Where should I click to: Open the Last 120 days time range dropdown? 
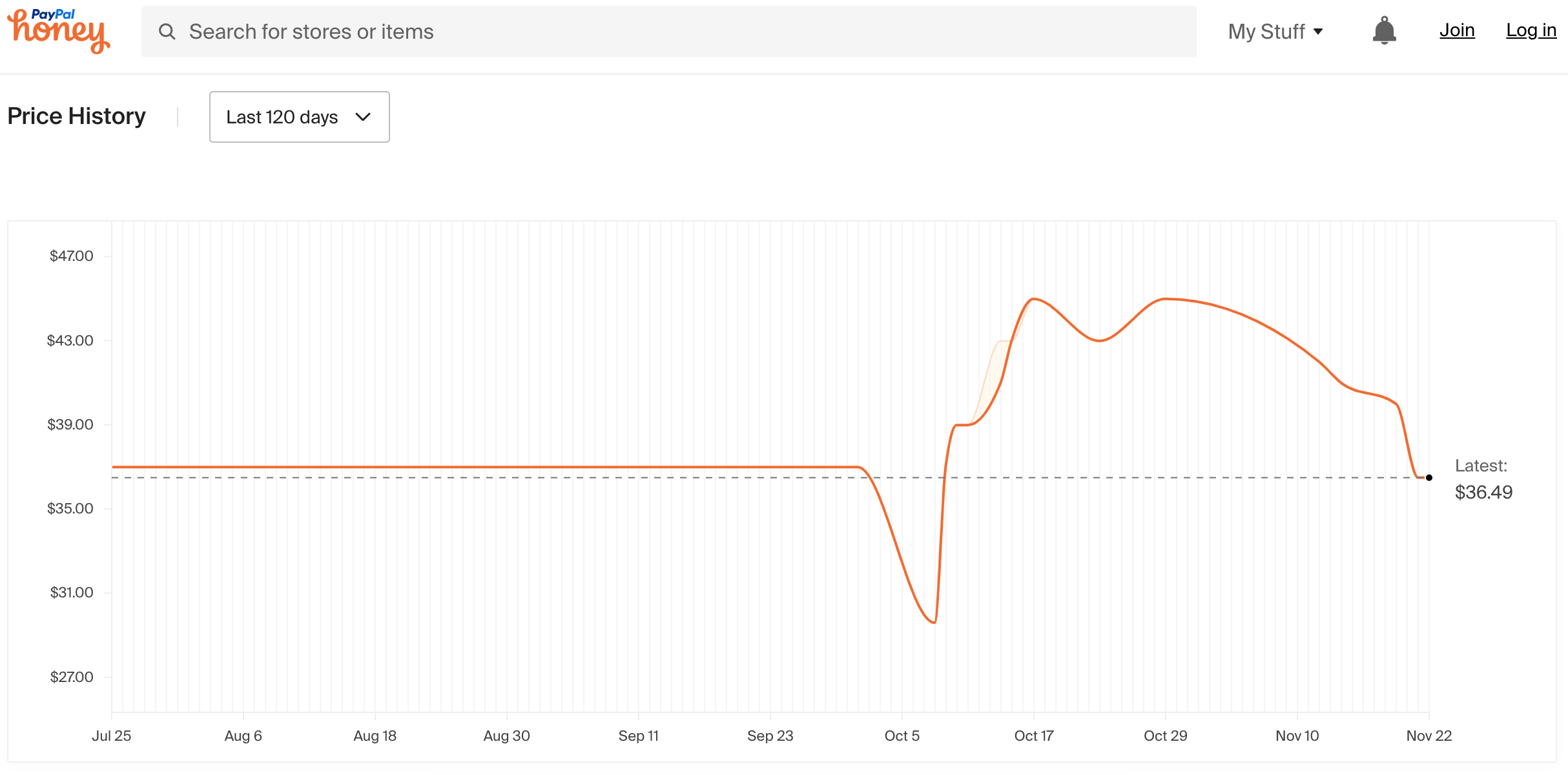[x=298, y=117]
